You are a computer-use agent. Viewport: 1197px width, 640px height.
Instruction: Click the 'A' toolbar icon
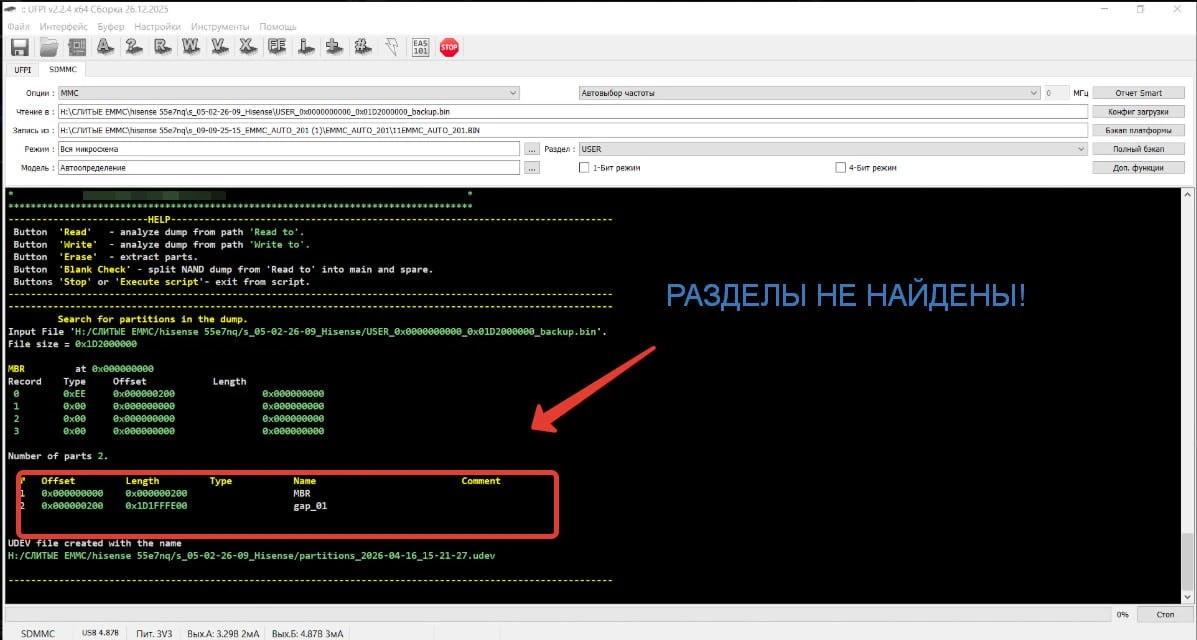(x=105, y=47)
